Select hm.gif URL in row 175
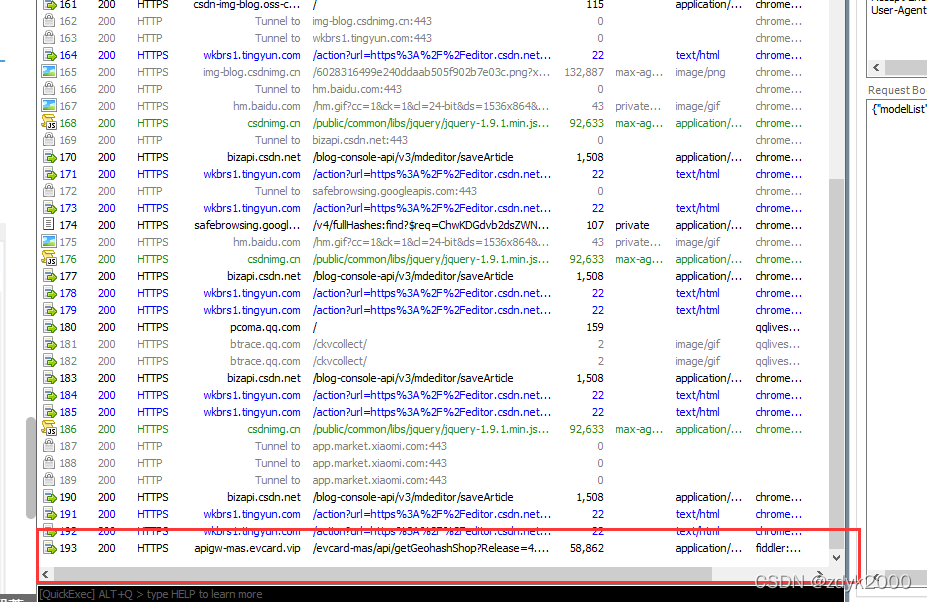 [x=432, y=242]
